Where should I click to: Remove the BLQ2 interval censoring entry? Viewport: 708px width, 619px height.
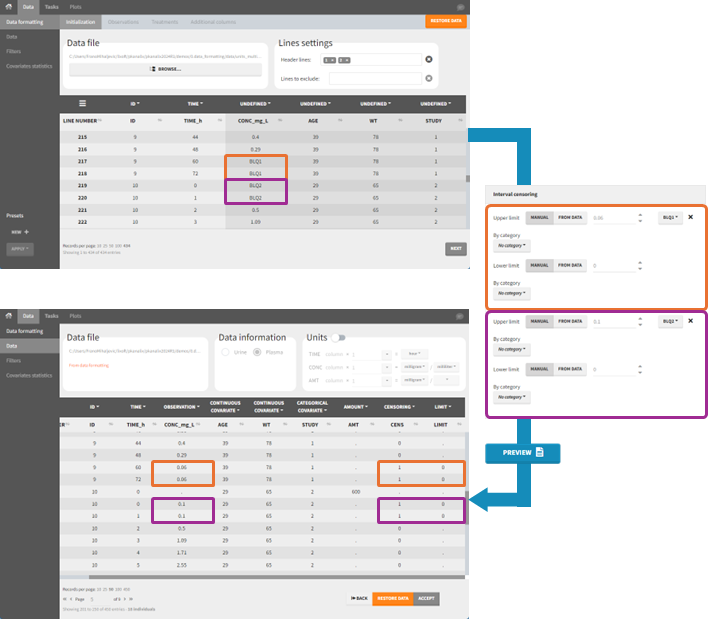pos(690,321)
